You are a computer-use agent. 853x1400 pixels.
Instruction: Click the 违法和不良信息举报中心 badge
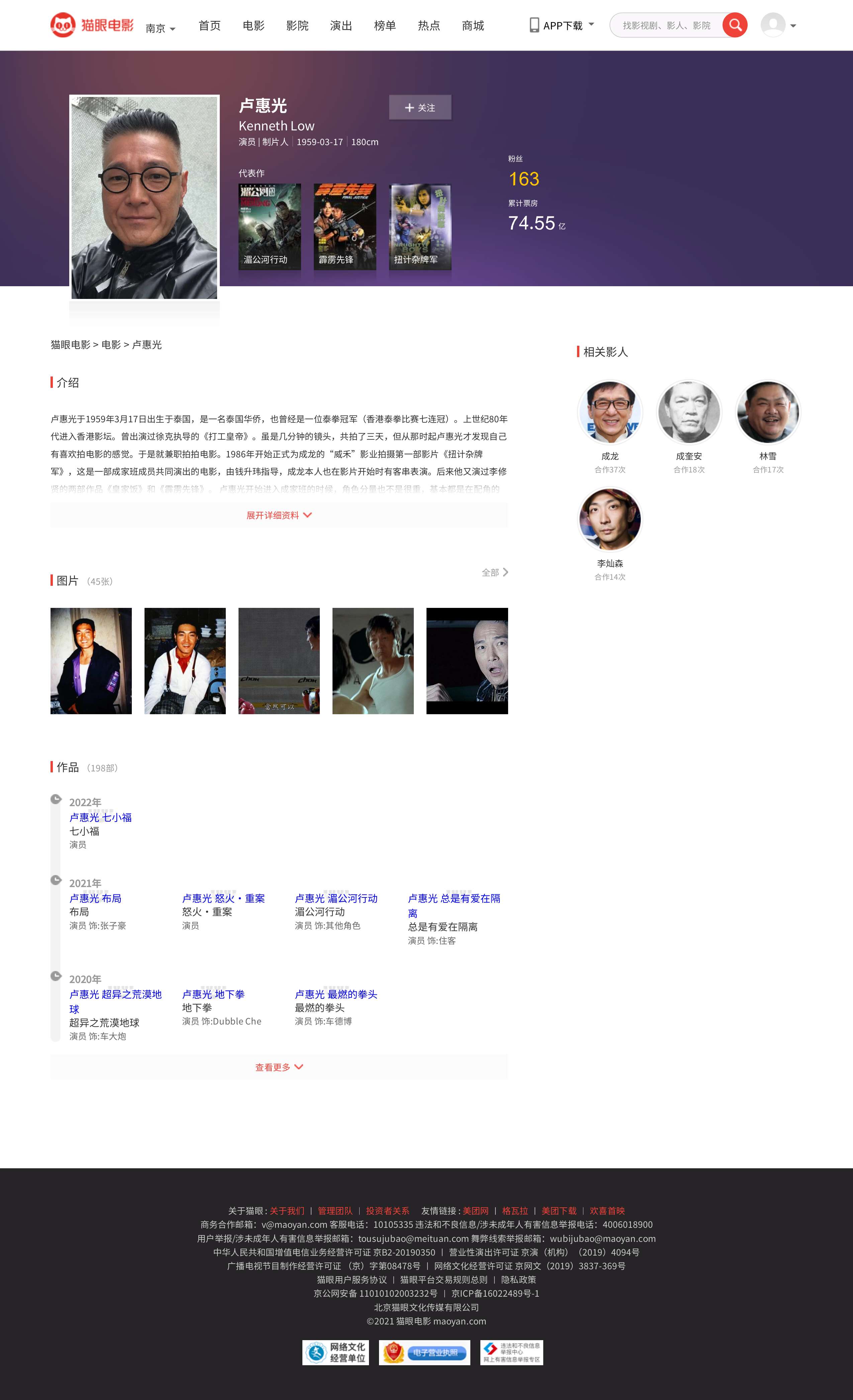(511, 1352)
